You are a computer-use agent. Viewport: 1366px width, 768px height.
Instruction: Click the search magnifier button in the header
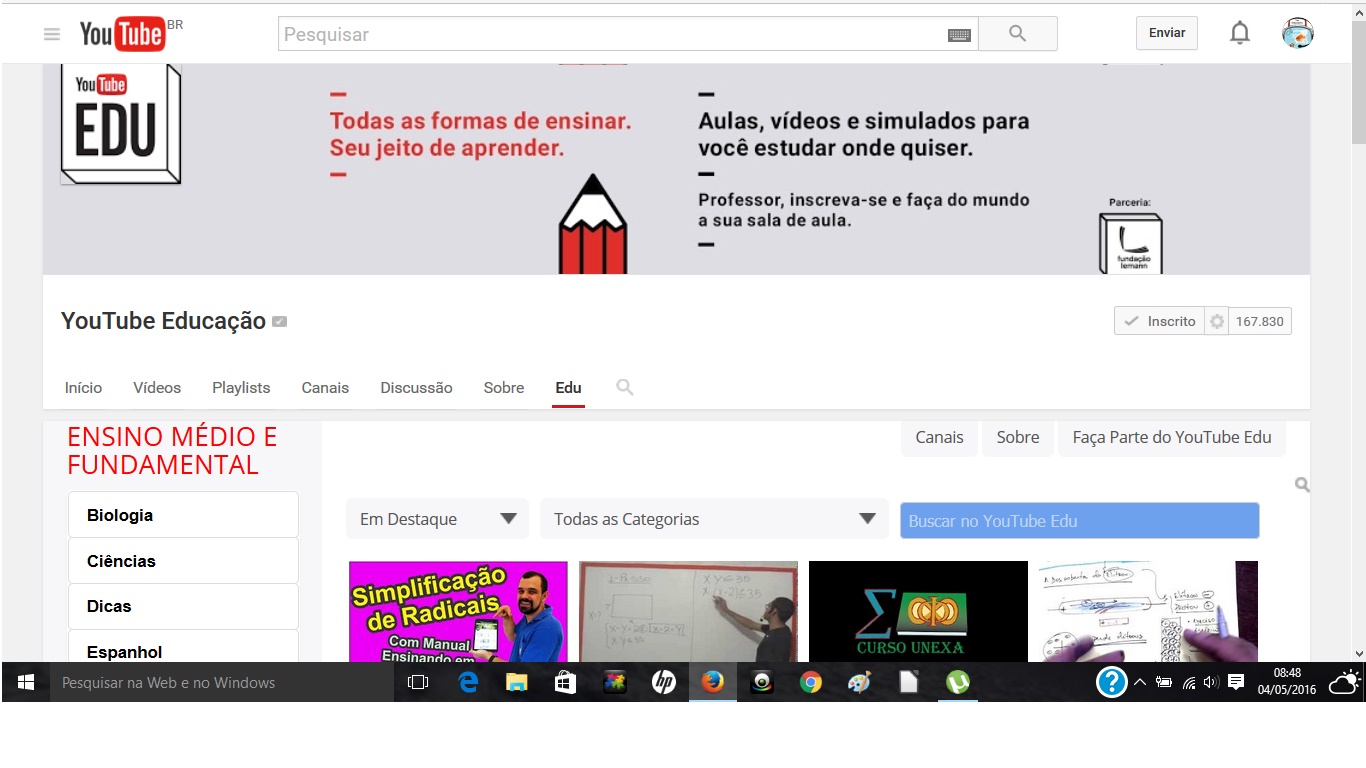[x=1017, y=33]
